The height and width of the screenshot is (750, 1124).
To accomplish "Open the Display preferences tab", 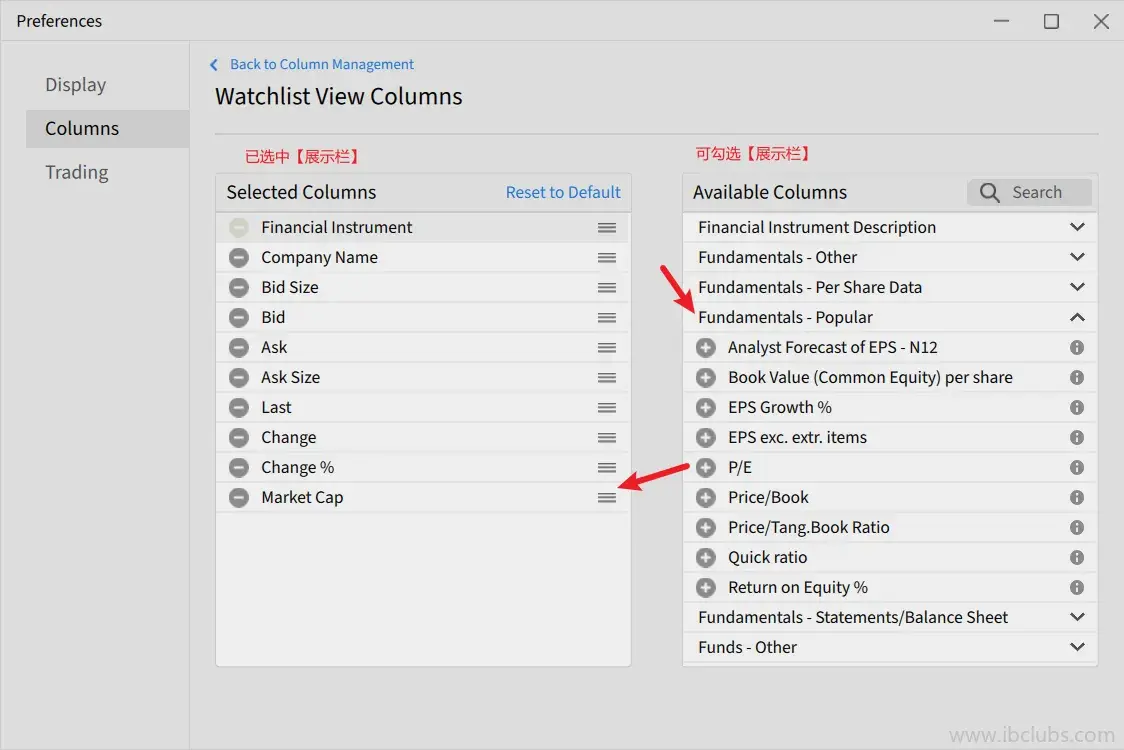I will pyautogui.click(x=76, y=85).
